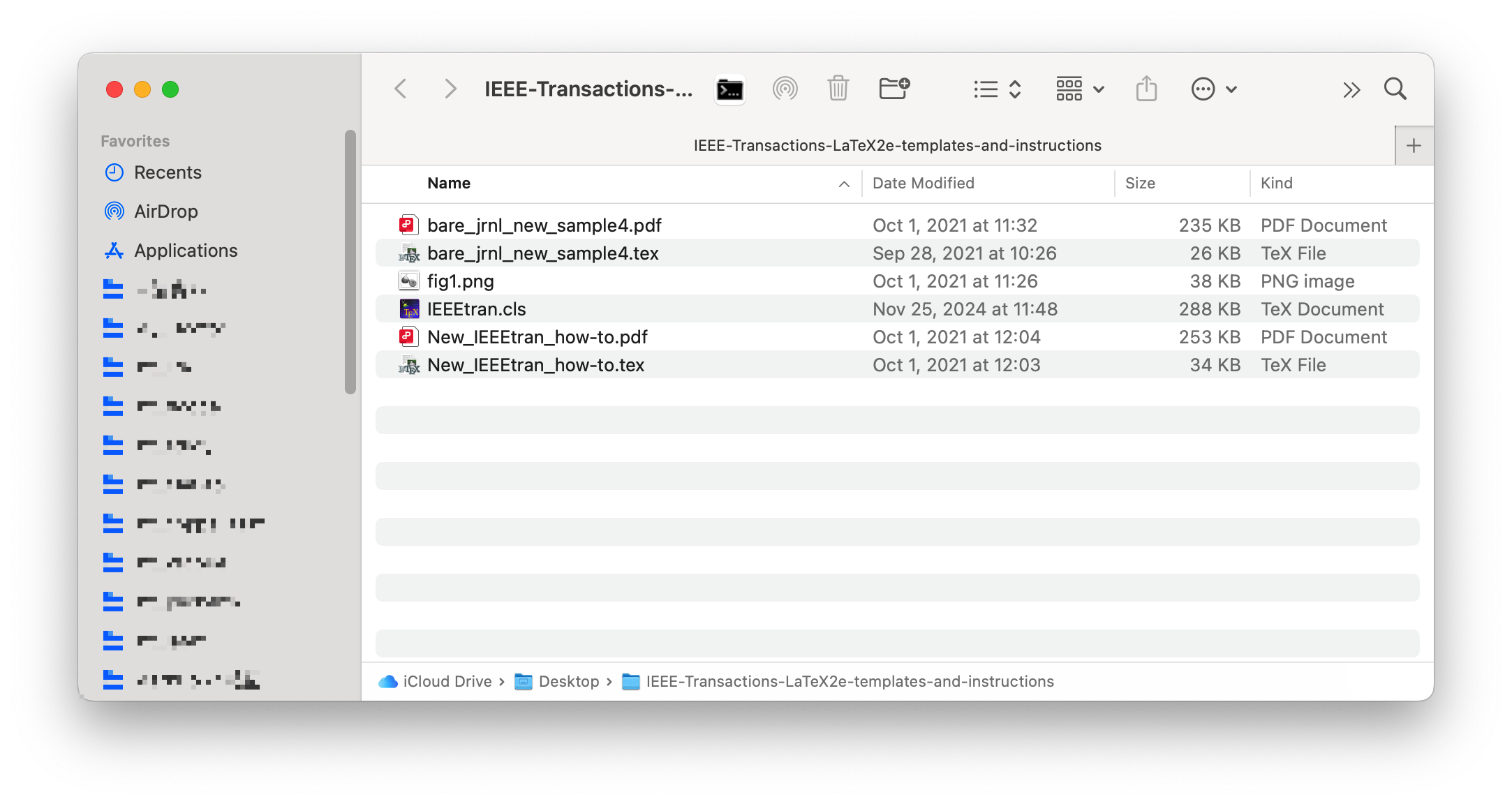Open Recents in the sidebar
Screen dimensions: 1512x804
click(168, 172)
